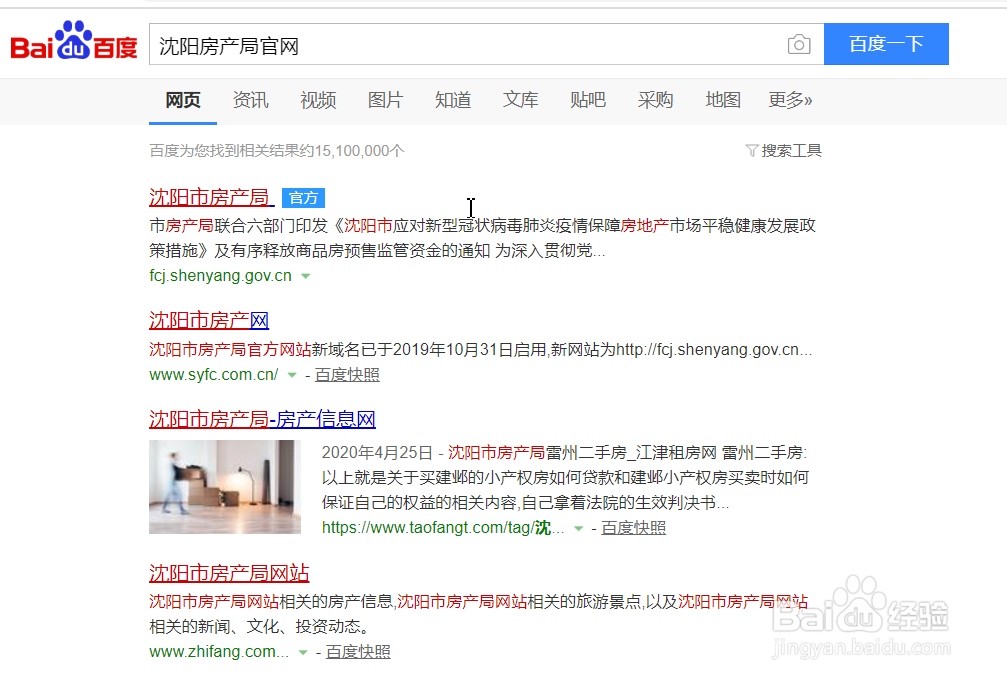
Task: Click the www.zhifang.com... URL
Action: [x=219, y=651]
